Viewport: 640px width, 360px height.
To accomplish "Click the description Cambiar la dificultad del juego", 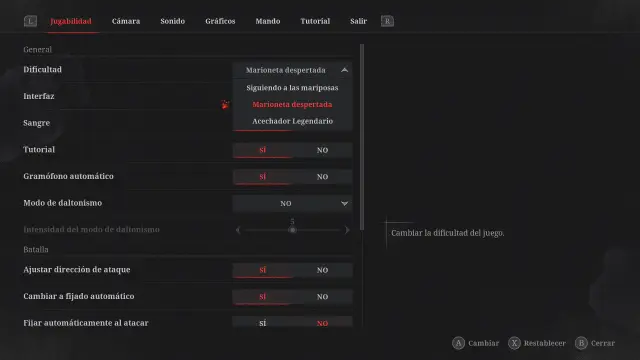I will pos(448,233).
